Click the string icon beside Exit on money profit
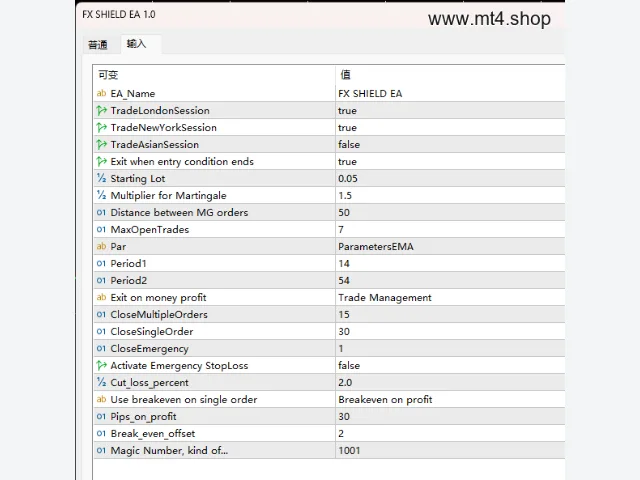 click(x=102, y=298)
